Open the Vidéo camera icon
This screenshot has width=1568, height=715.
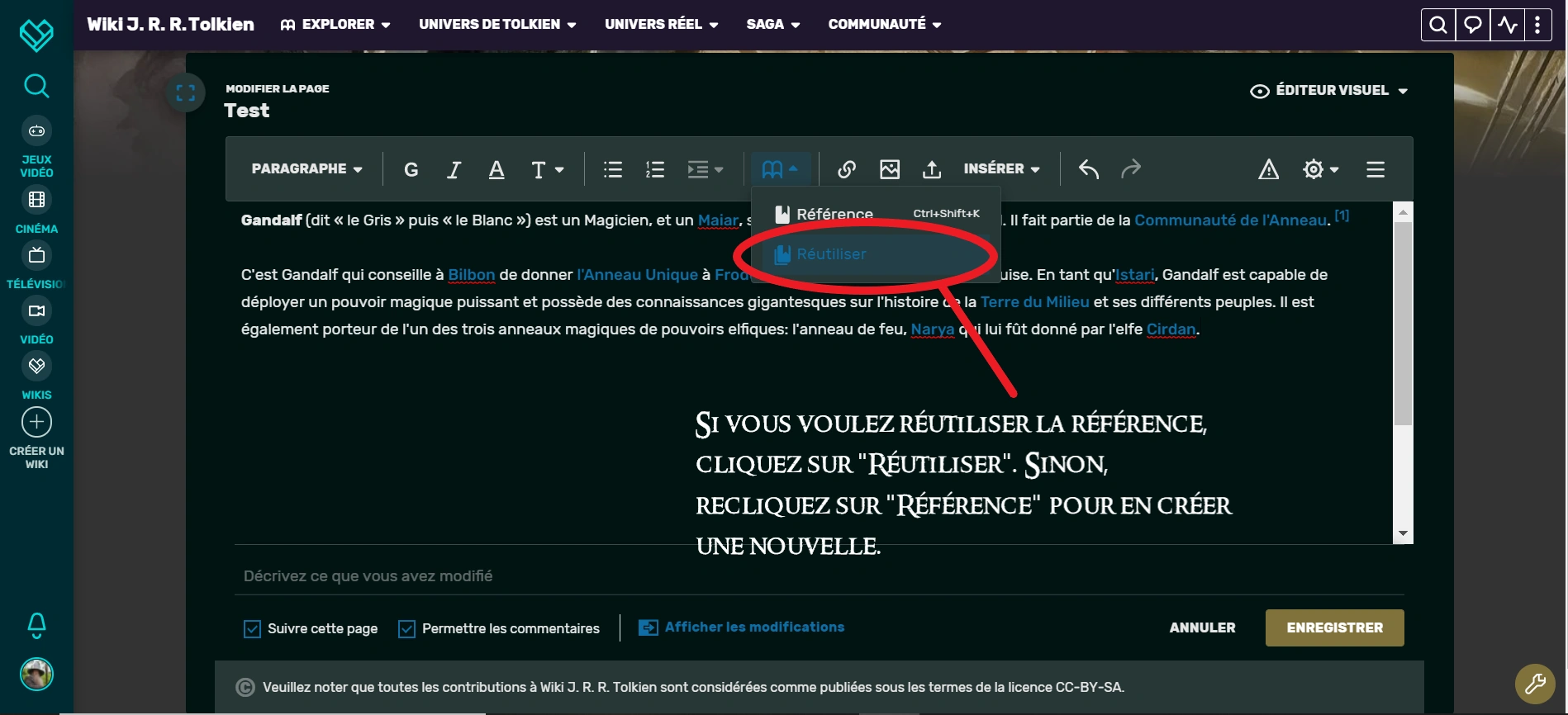[x=36, y=310]
